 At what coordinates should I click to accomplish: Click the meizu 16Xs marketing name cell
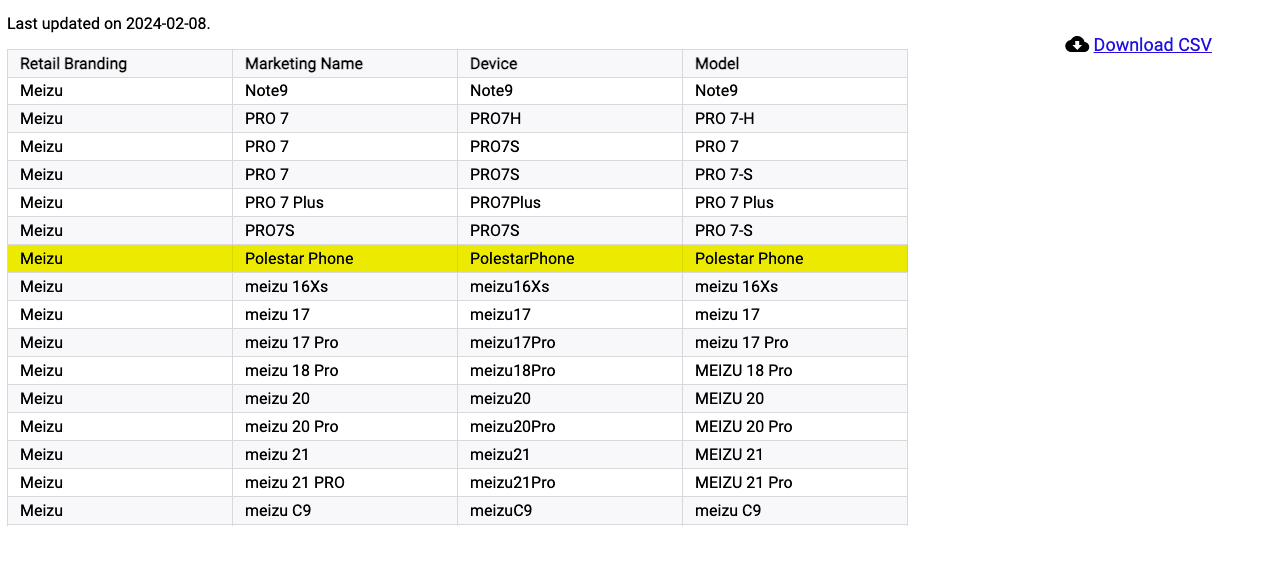pyautogui.click(x=287, y=287)
